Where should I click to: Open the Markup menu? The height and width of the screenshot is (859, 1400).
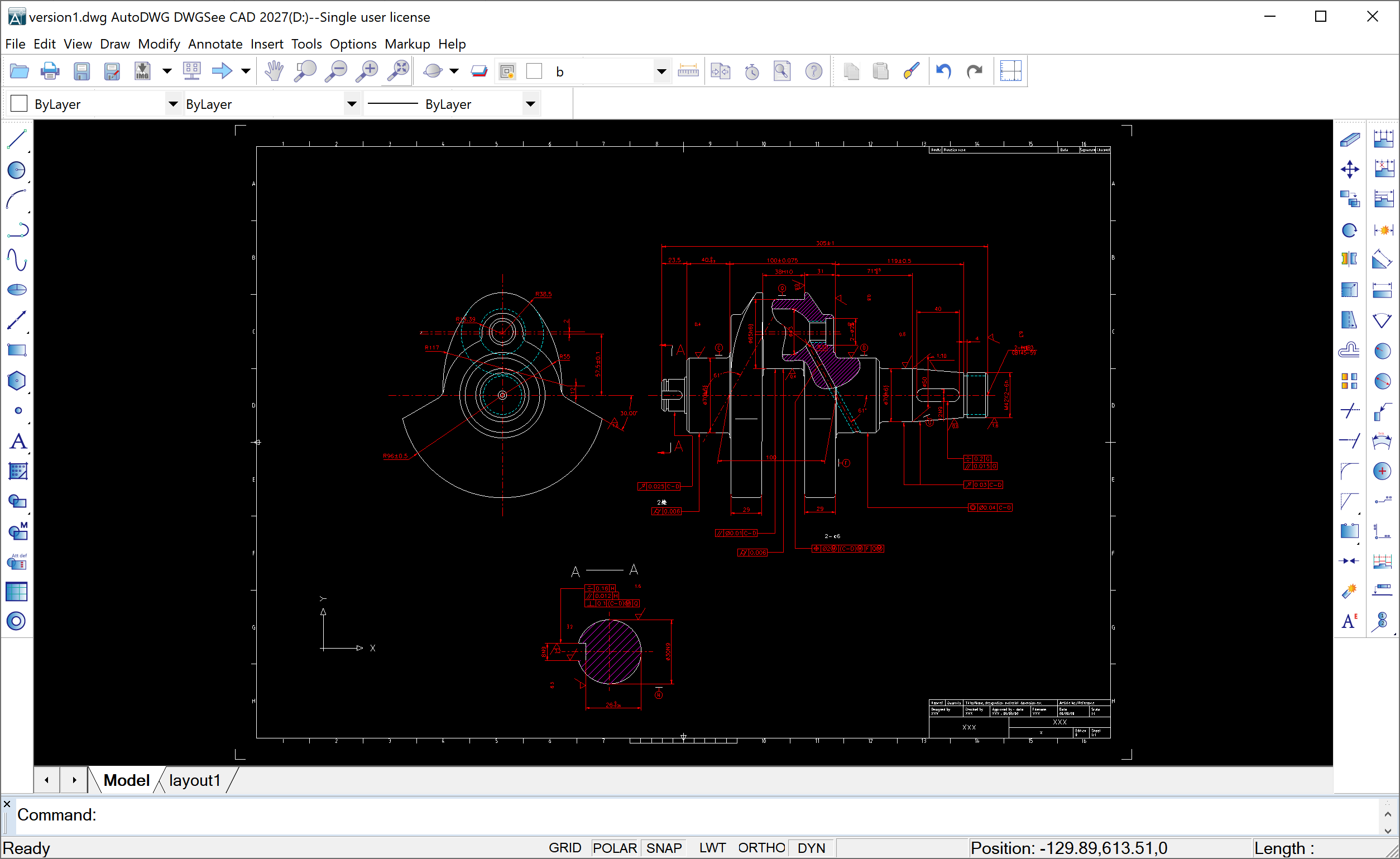(407, 44)
